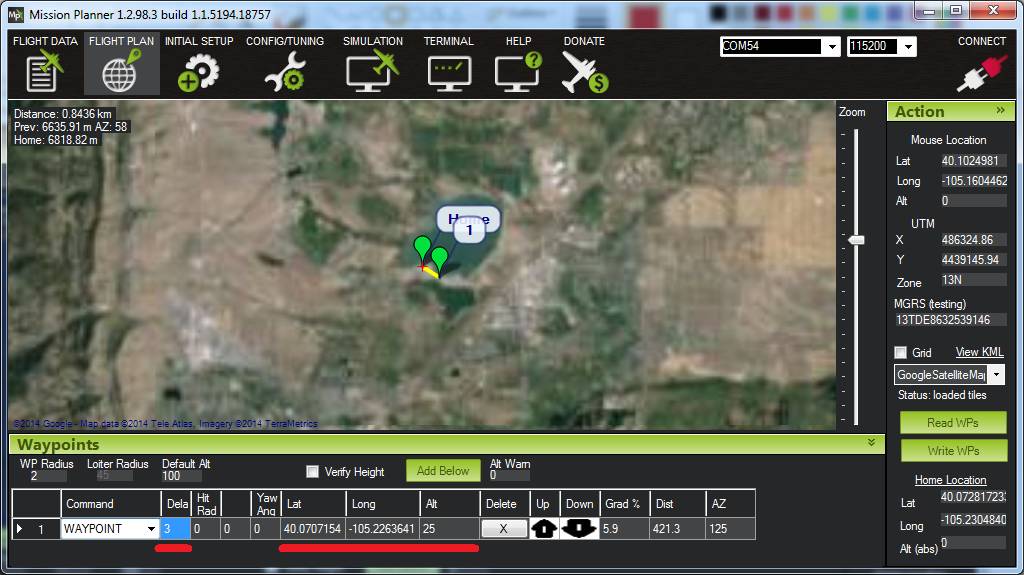Open the WAYPOINT command dropdown
This screenshot has height=575, width=1024.
(x=151, y=529)
